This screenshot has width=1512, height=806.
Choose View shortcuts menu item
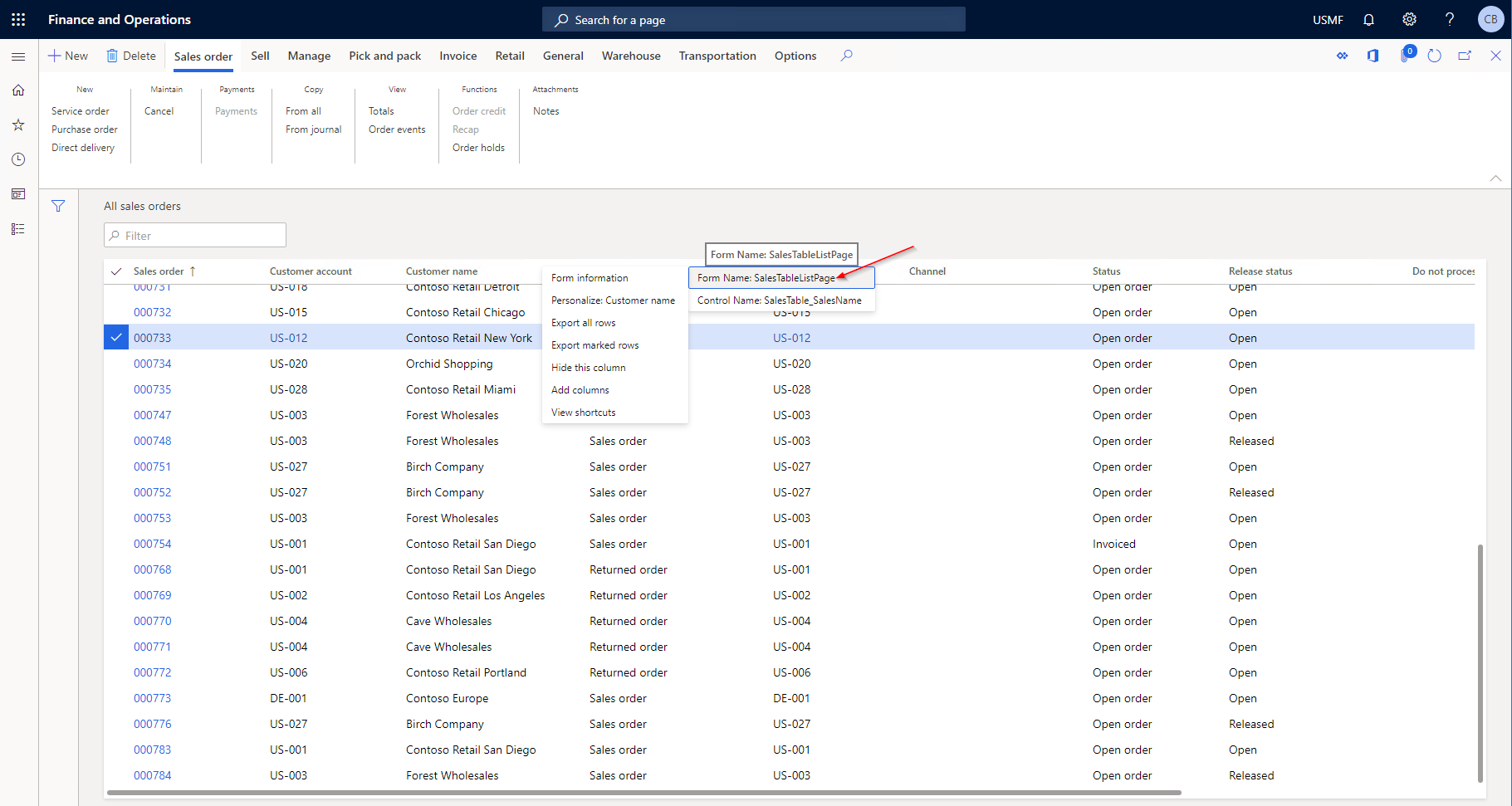pos(614,413)
